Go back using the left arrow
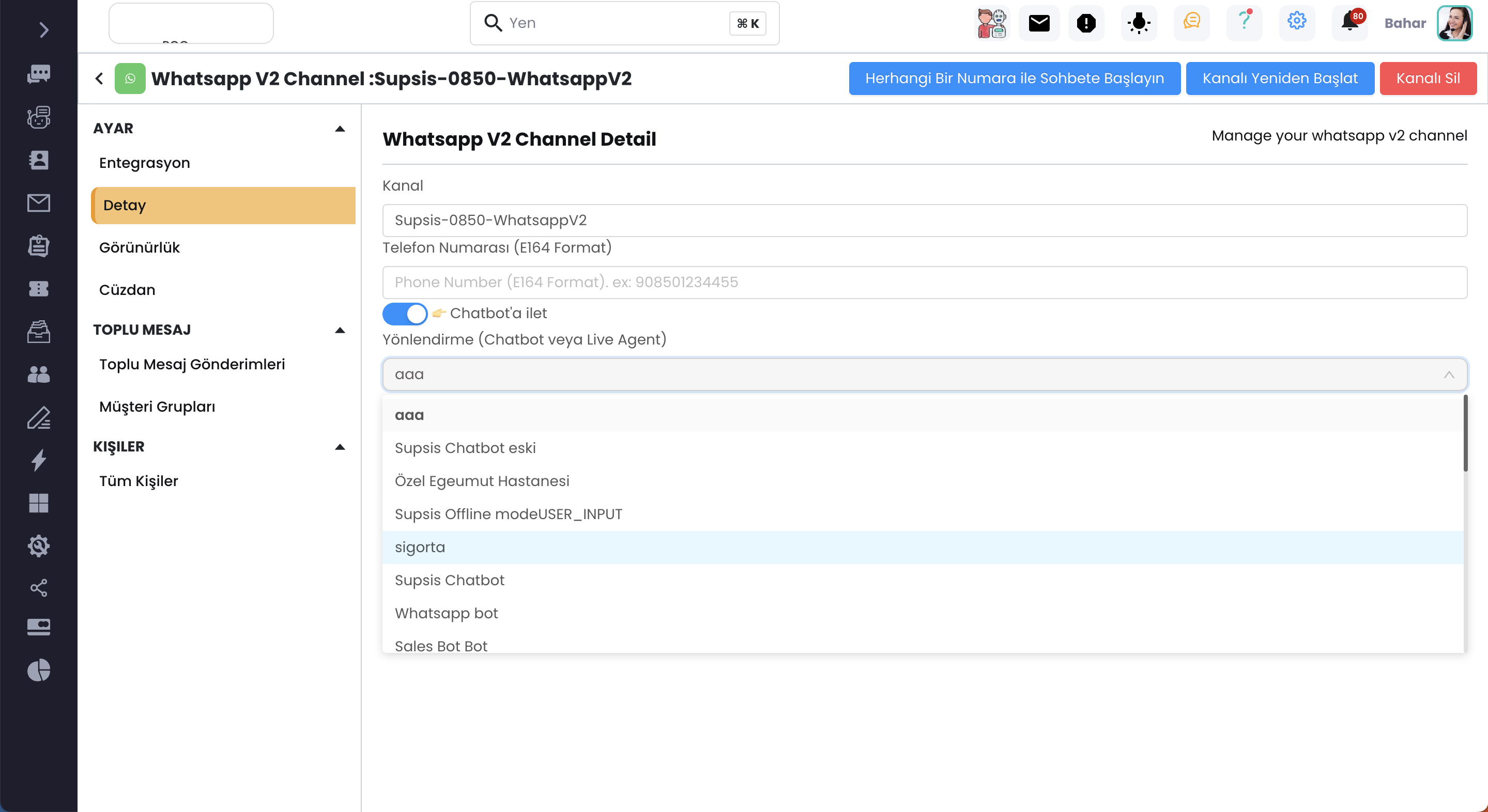Viewport: 1488px width, 812px height. (x=99, y=79)
